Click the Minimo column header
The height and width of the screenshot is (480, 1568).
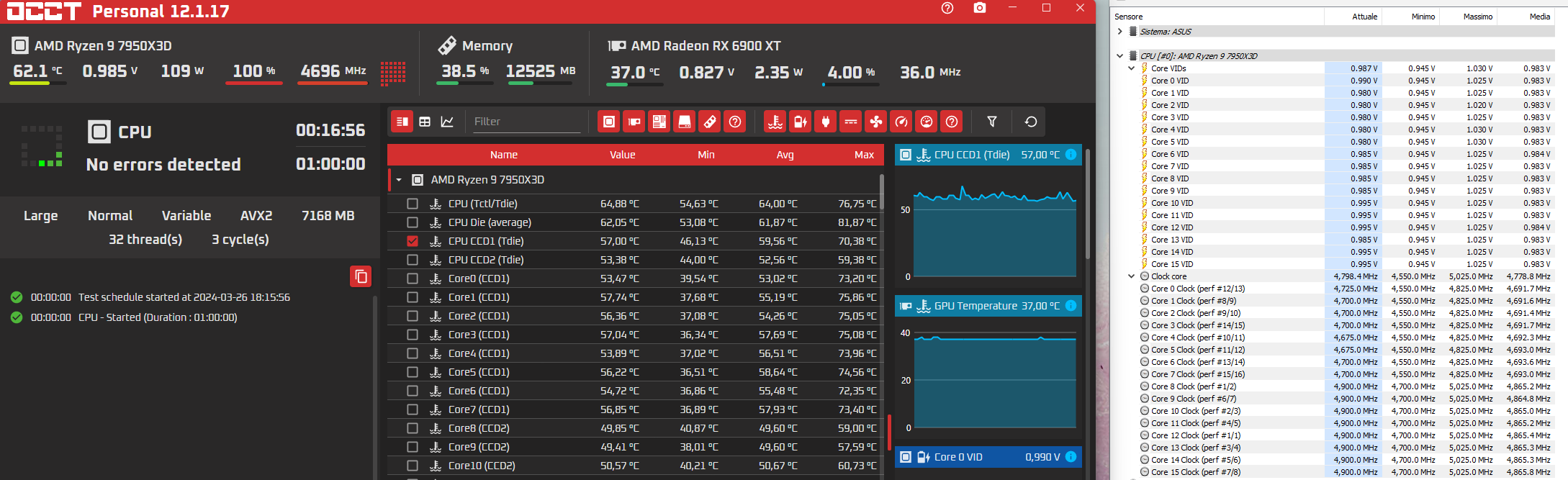(1411, 17)
